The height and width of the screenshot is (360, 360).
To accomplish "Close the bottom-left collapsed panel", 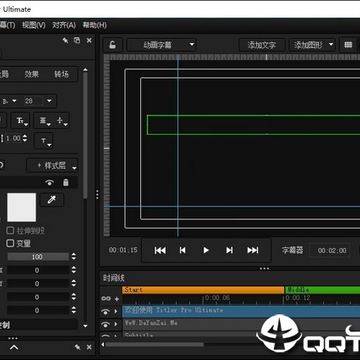I will tap(89, 347).
